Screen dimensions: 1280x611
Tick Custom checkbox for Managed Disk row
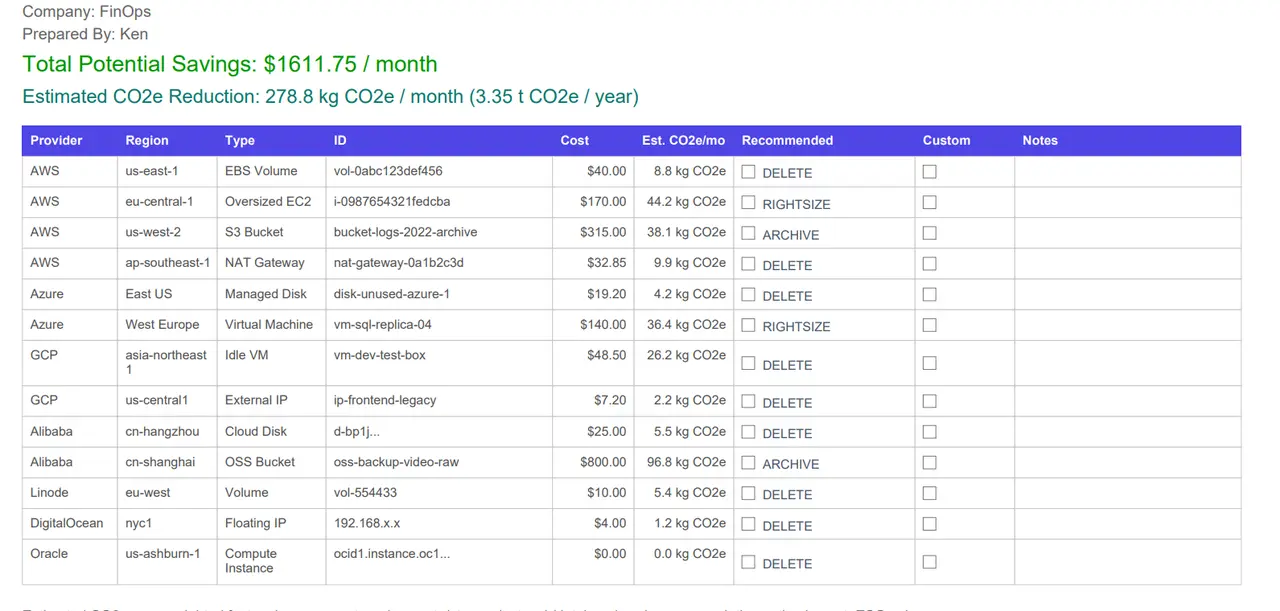(x=929, y=294)
